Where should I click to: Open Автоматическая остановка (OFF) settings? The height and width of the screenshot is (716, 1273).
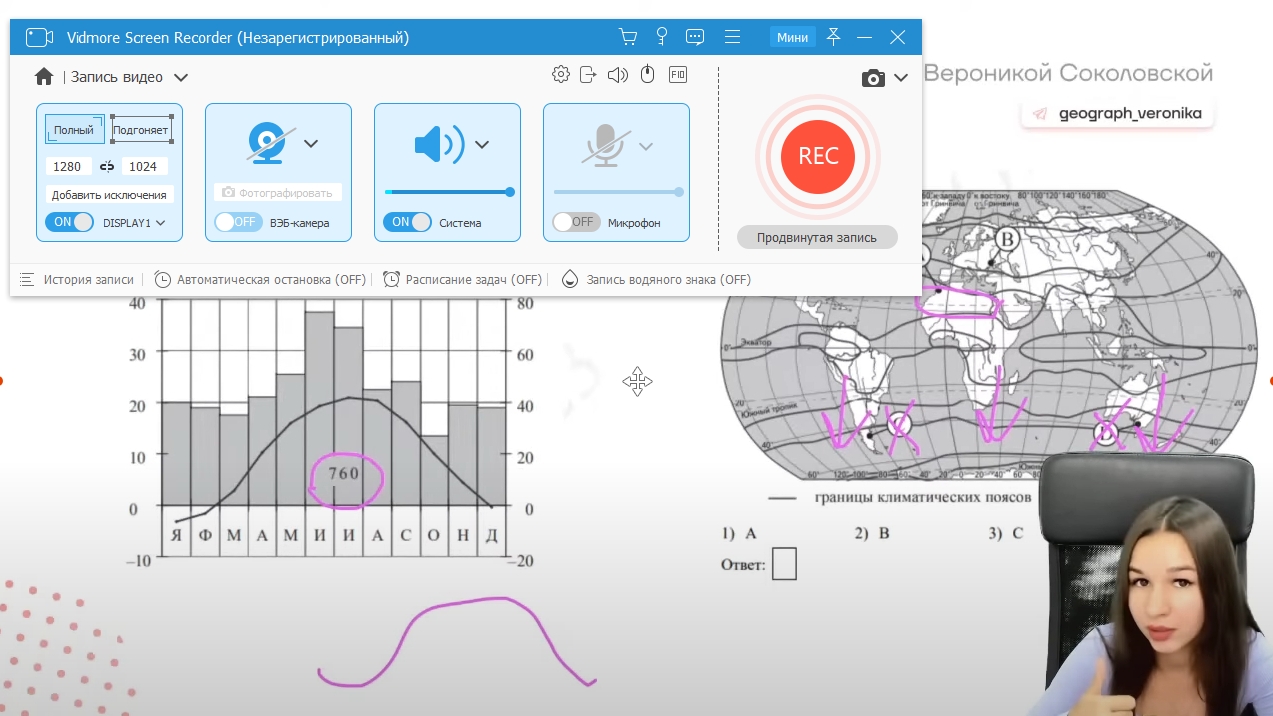point(260,280)
